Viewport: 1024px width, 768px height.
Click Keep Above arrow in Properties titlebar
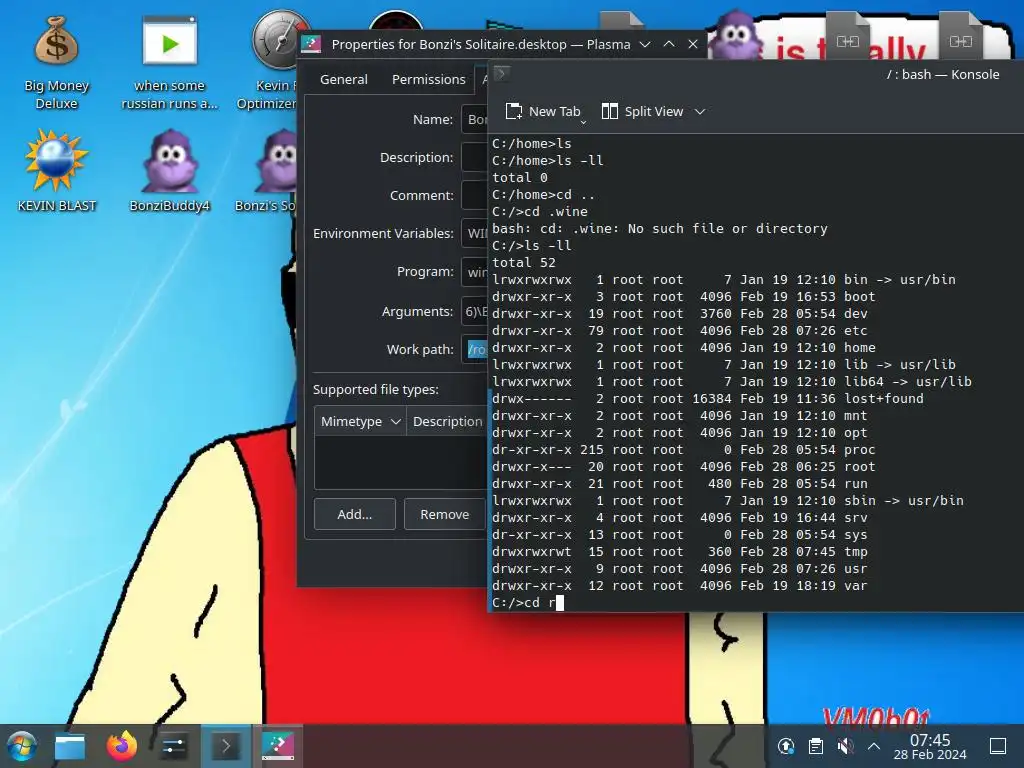669,44
